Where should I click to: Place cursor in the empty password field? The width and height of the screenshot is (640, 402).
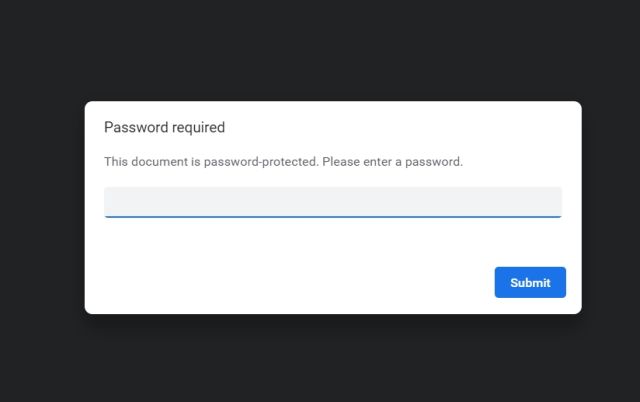pos(332,201)
